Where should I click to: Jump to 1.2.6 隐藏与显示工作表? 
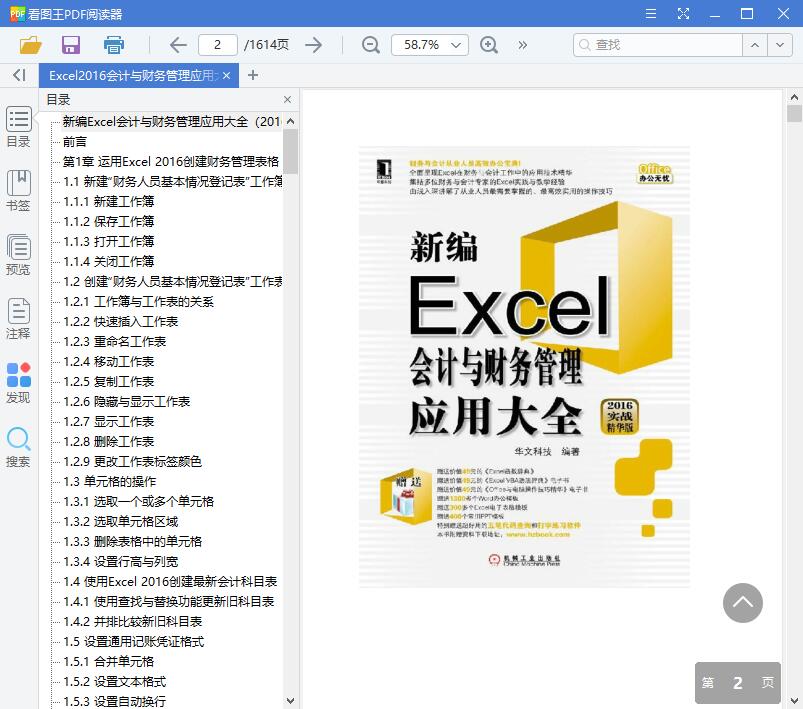(x=126, y=401)
